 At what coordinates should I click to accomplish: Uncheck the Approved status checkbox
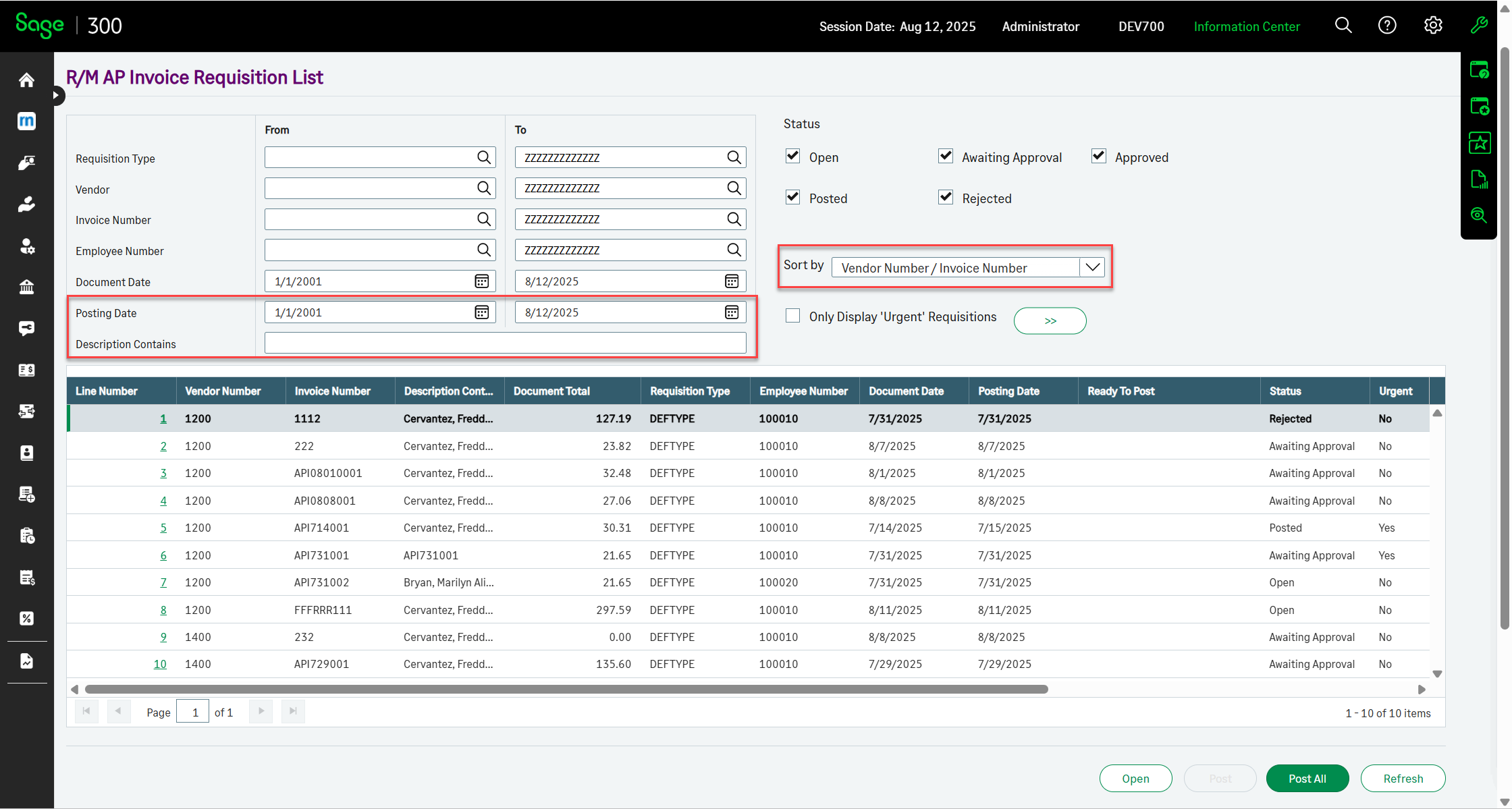[x=1099, y=157]
